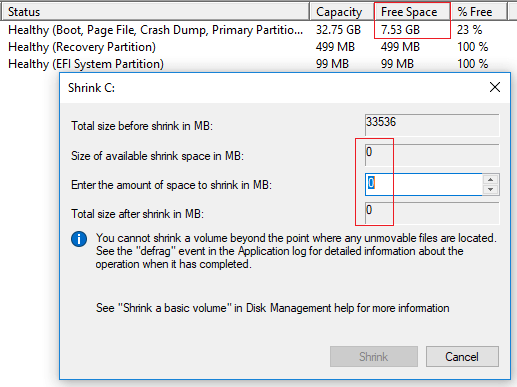The width and height of the screenshot is (517, 387).
Task: Click the 23 % free cell
Action: pyautogui.click(x=469, y=30)
